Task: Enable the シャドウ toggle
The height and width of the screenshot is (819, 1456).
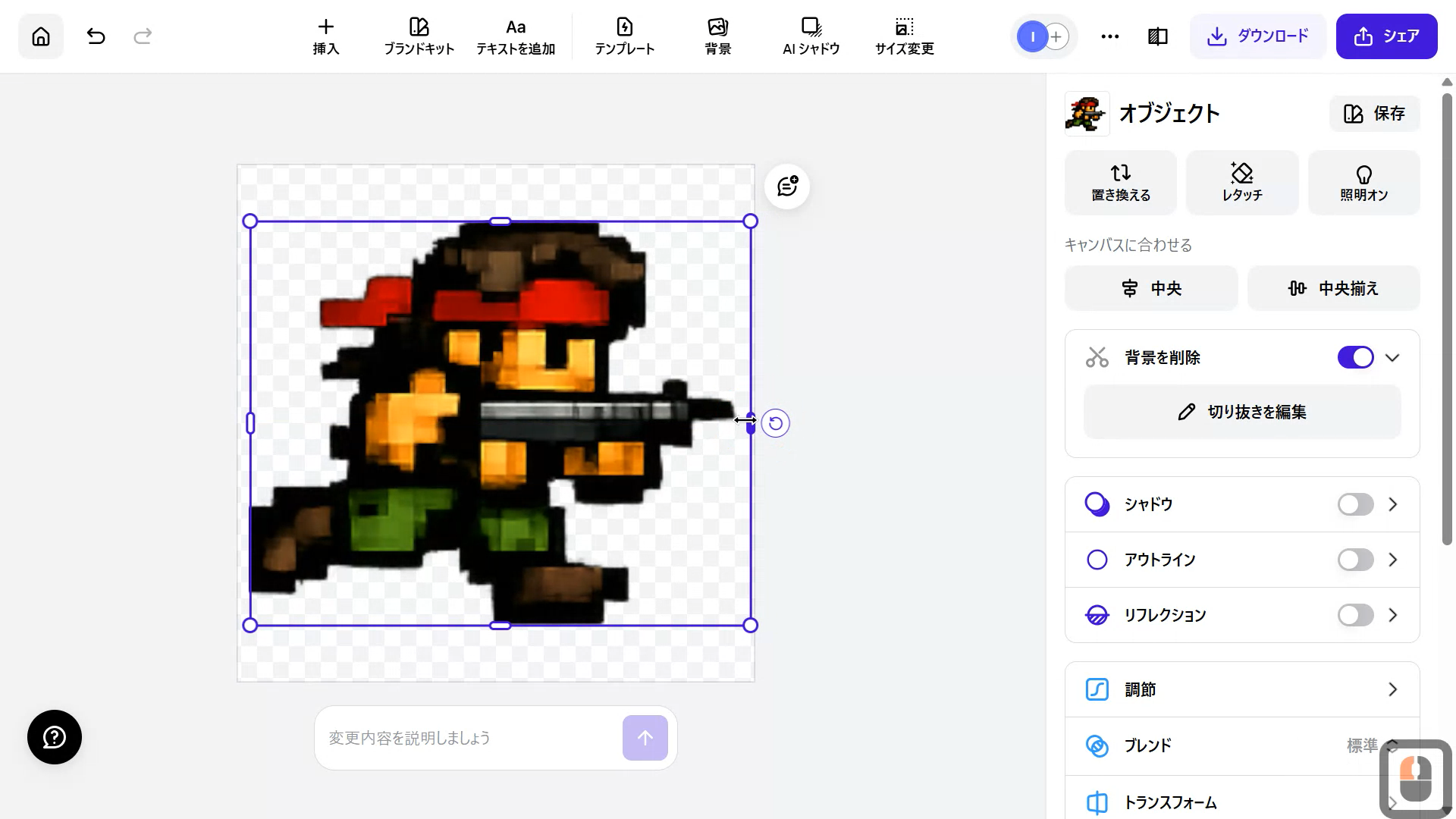Action: pos(1355,504)
